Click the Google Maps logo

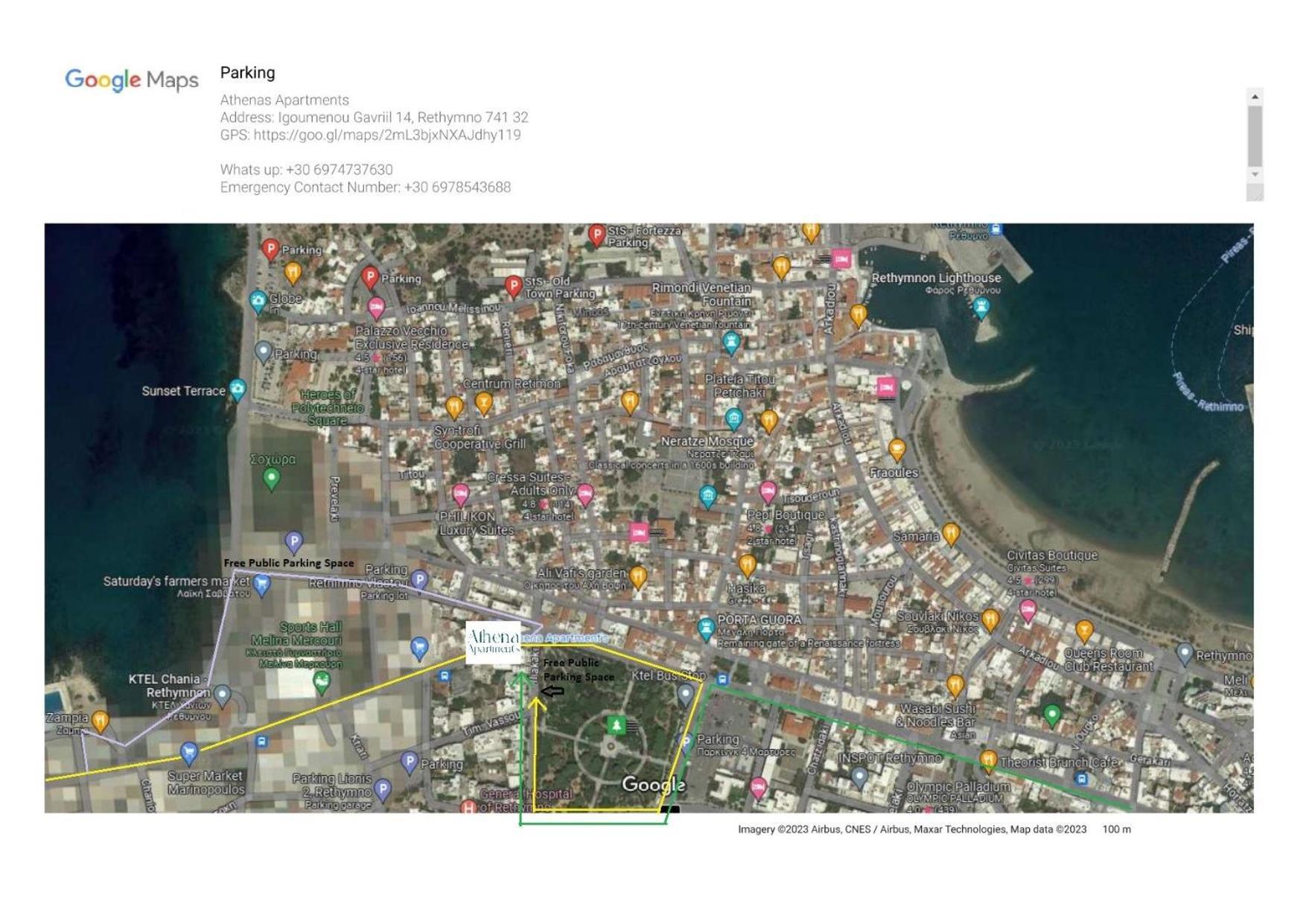click(132, 80)
